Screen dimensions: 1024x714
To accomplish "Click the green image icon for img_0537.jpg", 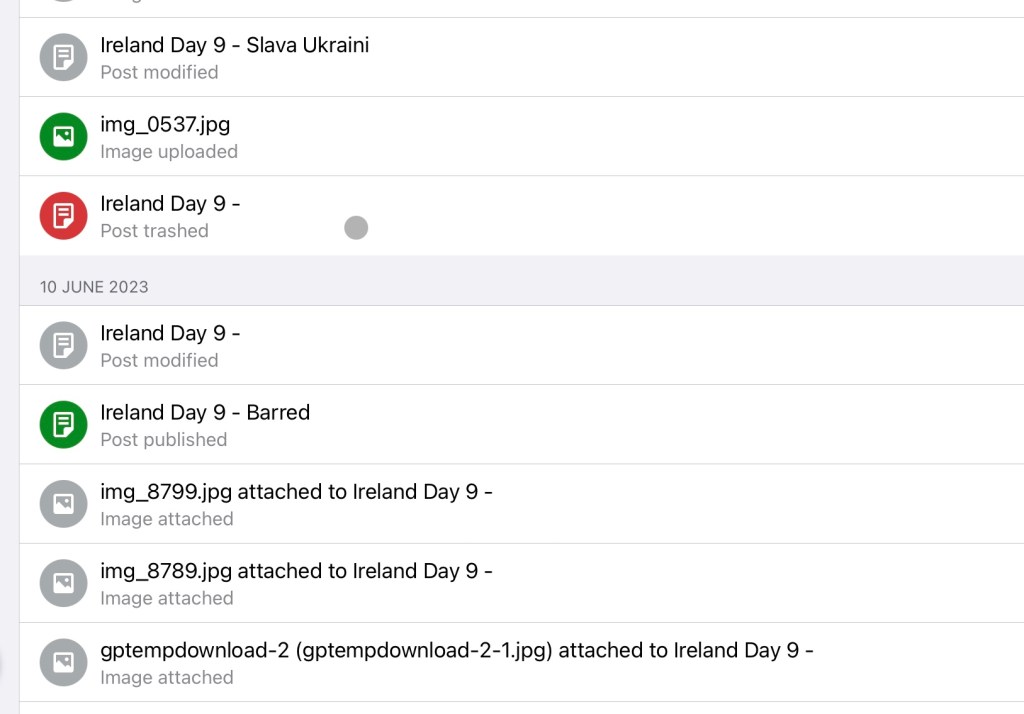I will (63, 137).
